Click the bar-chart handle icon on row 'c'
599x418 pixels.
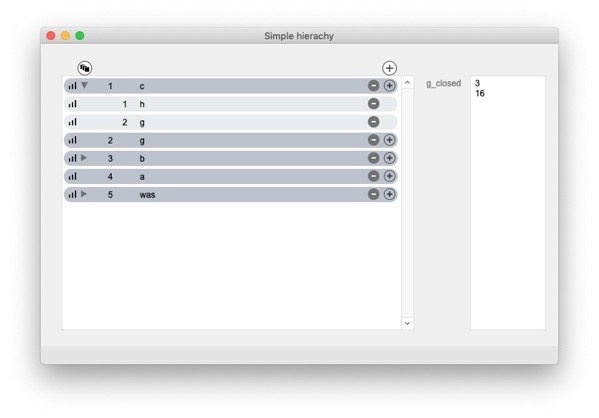coord(73,86)
